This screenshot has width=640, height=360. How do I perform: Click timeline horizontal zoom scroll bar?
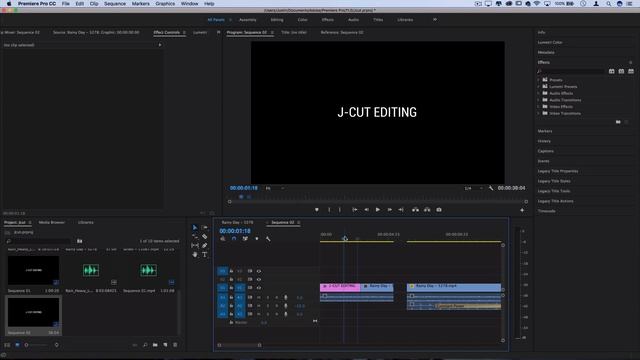[240, 345]
